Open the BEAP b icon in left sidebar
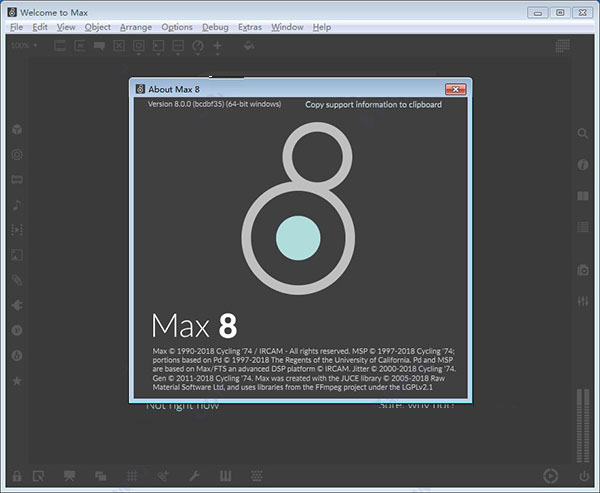The height and width of the screenshot is (493, 600). 17,356
